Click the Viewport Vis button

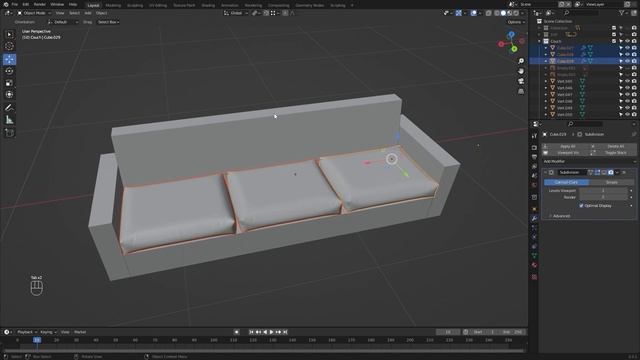pyautogui.click(x=565, y=153)
